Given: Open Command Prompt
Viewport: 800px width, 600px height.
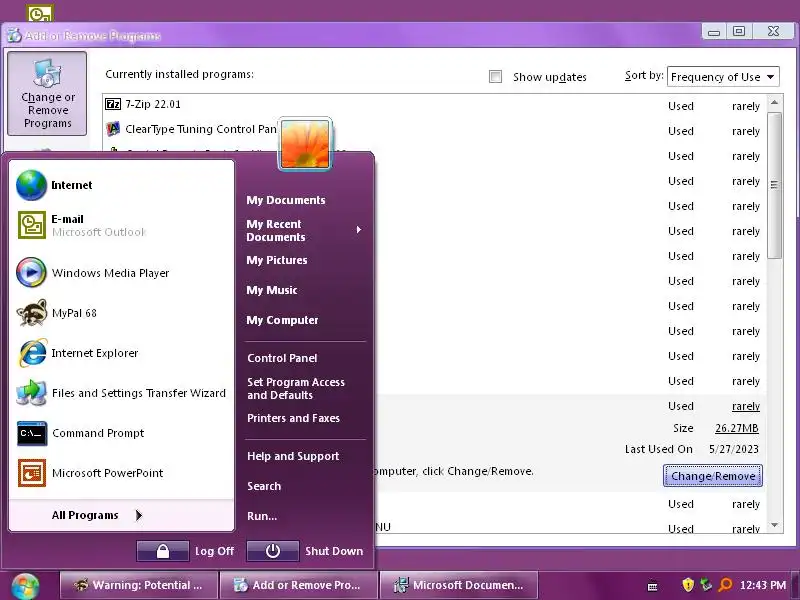Looking at the screenshot, I should coord(121,433).
